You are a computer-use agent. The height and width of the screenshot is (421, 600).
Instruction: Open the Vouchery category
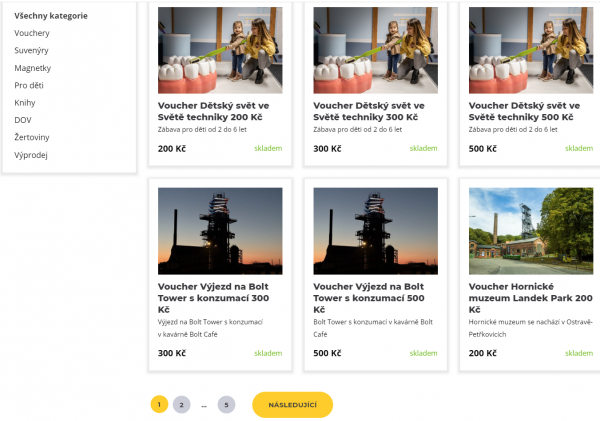(32, 33)
